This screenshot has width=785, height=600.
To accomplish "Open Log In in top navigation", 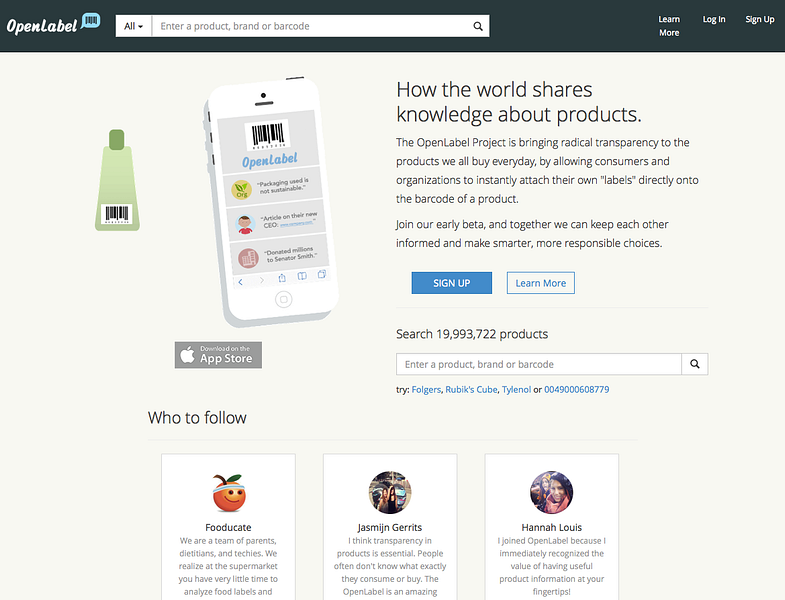I will (x=714, y=20).
